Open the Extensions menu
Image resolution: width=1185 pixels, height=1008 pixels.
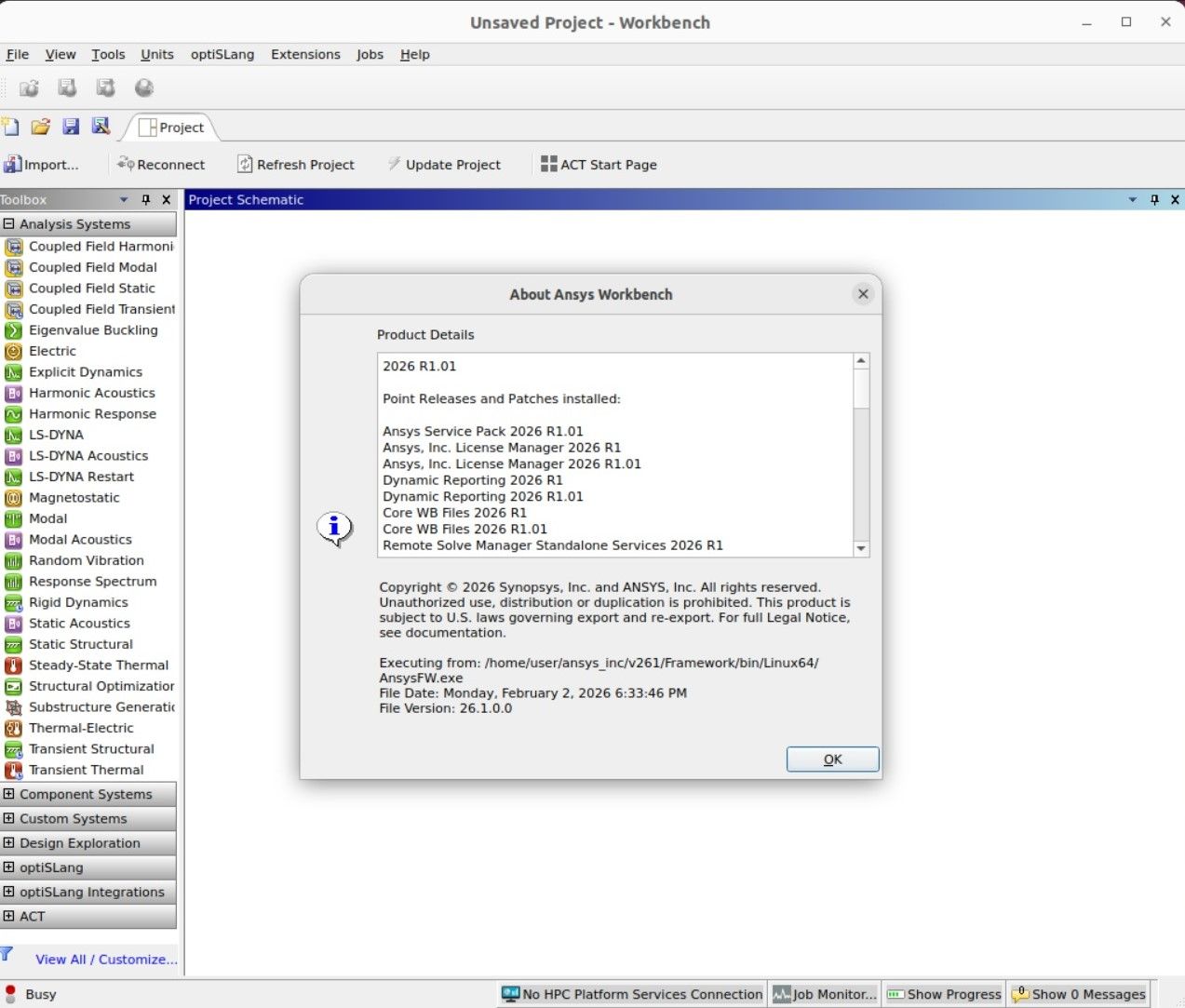point(305,54)
